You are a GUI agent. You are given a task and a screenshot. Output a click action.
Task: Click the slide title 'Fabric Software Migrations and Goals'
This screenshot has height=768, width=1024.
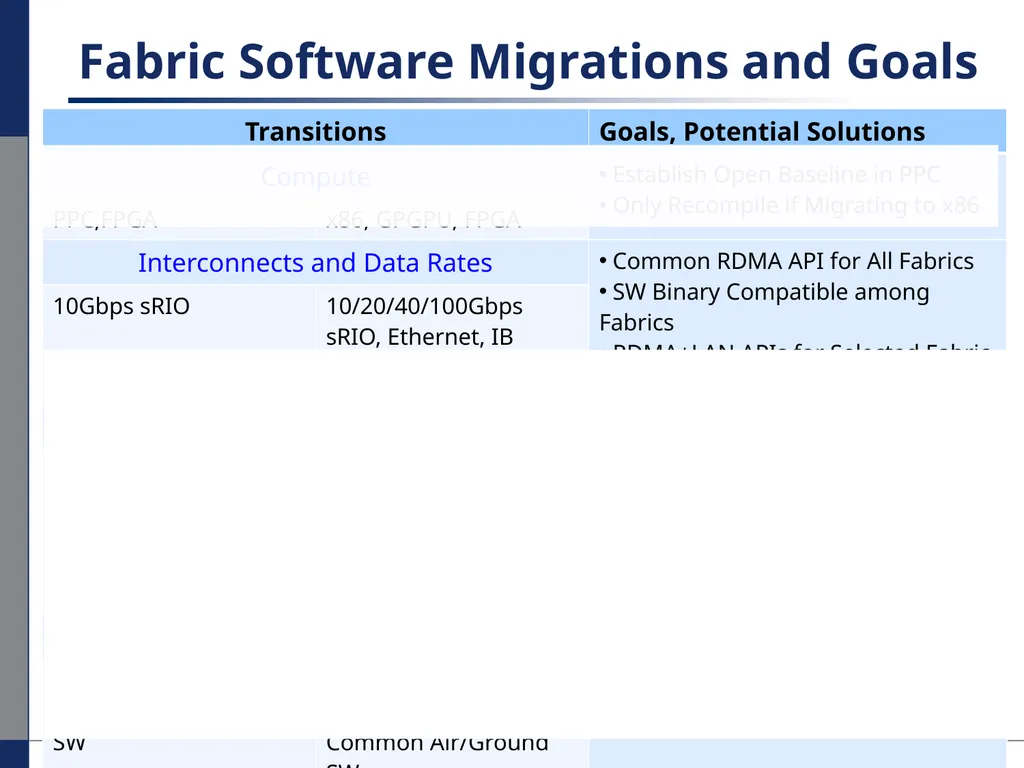pyautogui.click(x=528, y=61)
